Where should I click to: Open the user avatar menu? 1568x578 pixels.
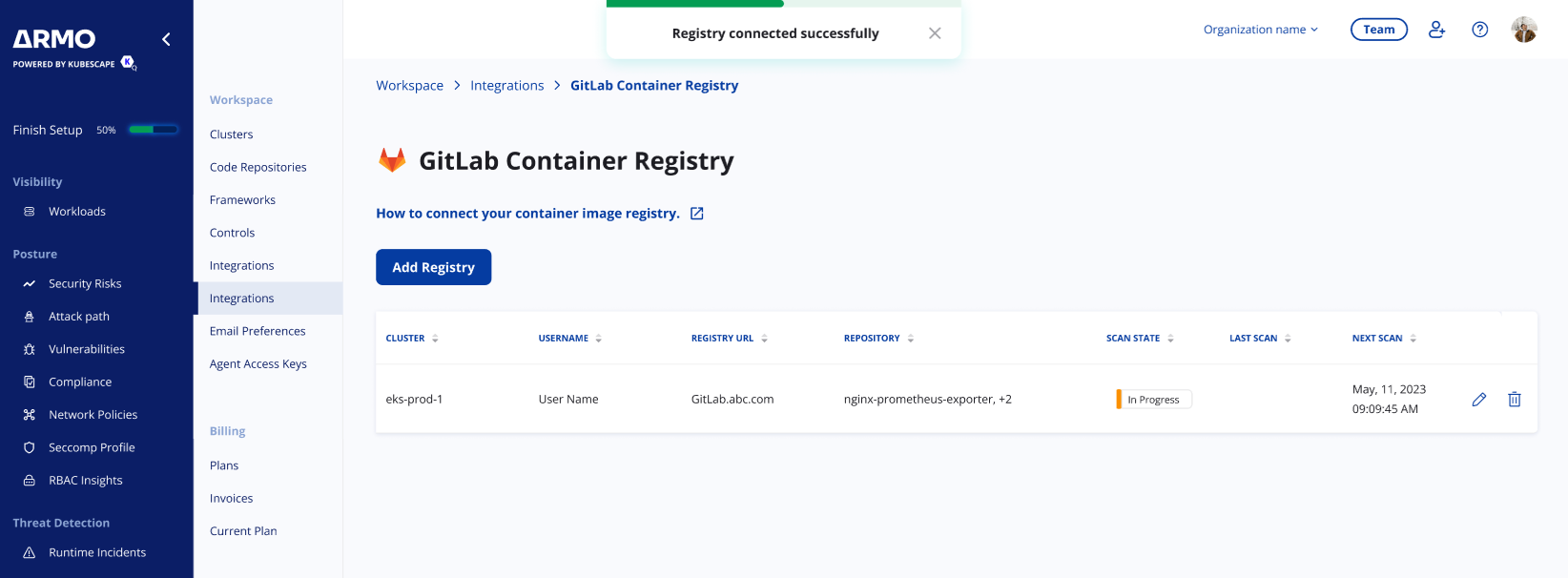(x=1524, y=30)
